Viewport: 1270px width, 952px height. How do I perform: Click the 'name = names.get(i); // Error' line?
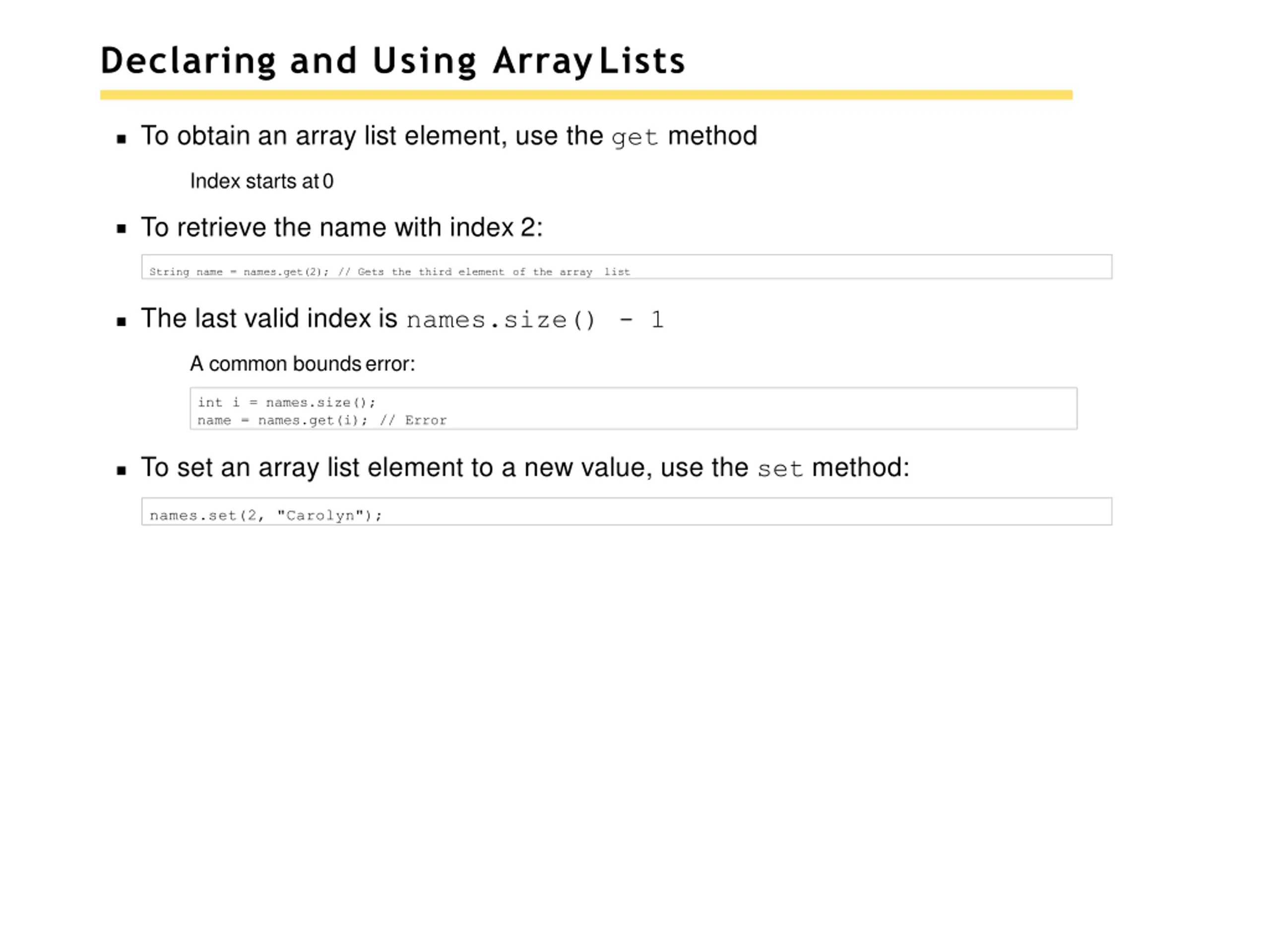tap(321, 420)
